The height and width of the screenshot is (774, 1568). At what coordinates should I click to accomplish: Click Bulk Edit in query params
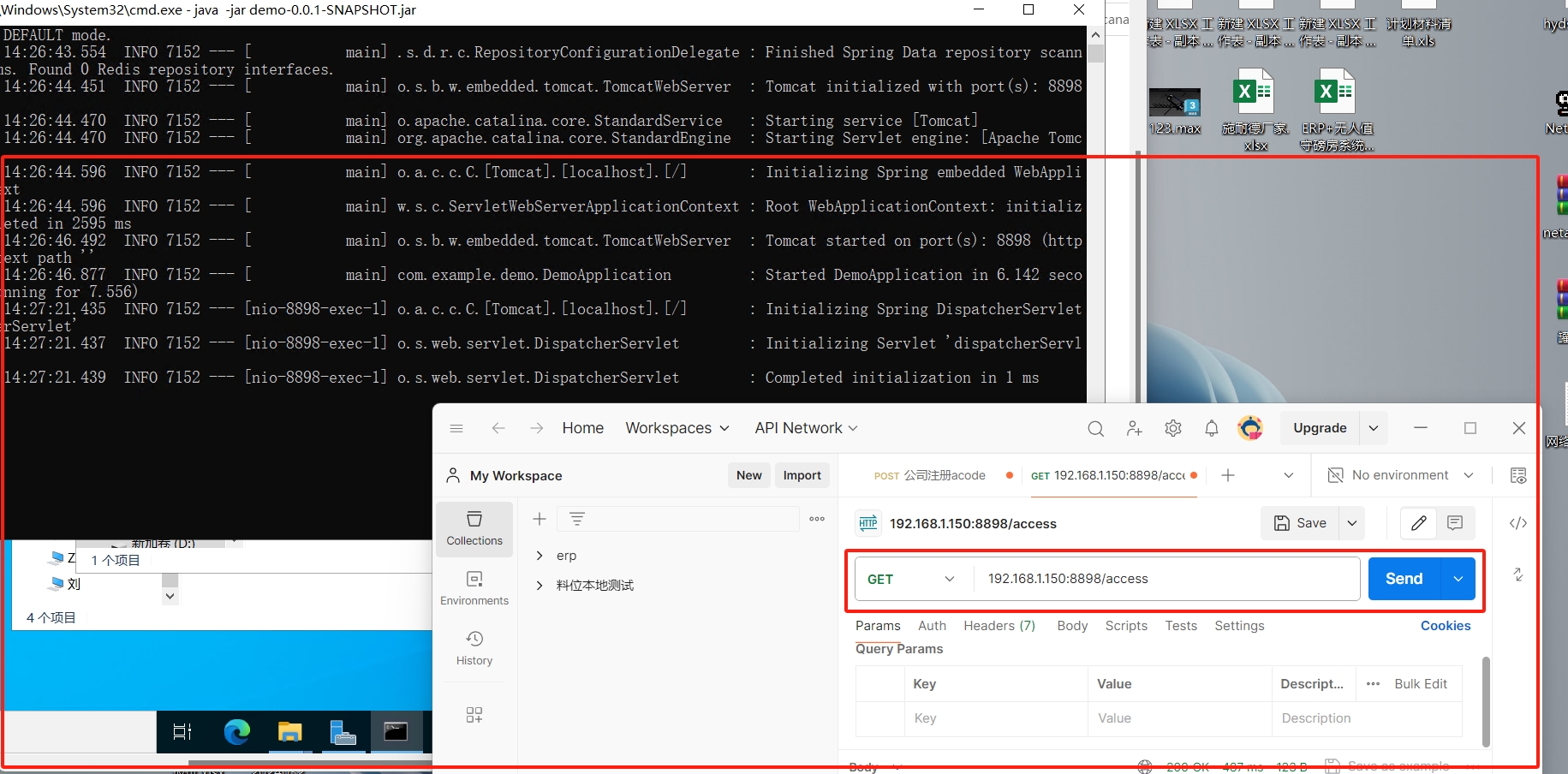[x=1421, y=684]
